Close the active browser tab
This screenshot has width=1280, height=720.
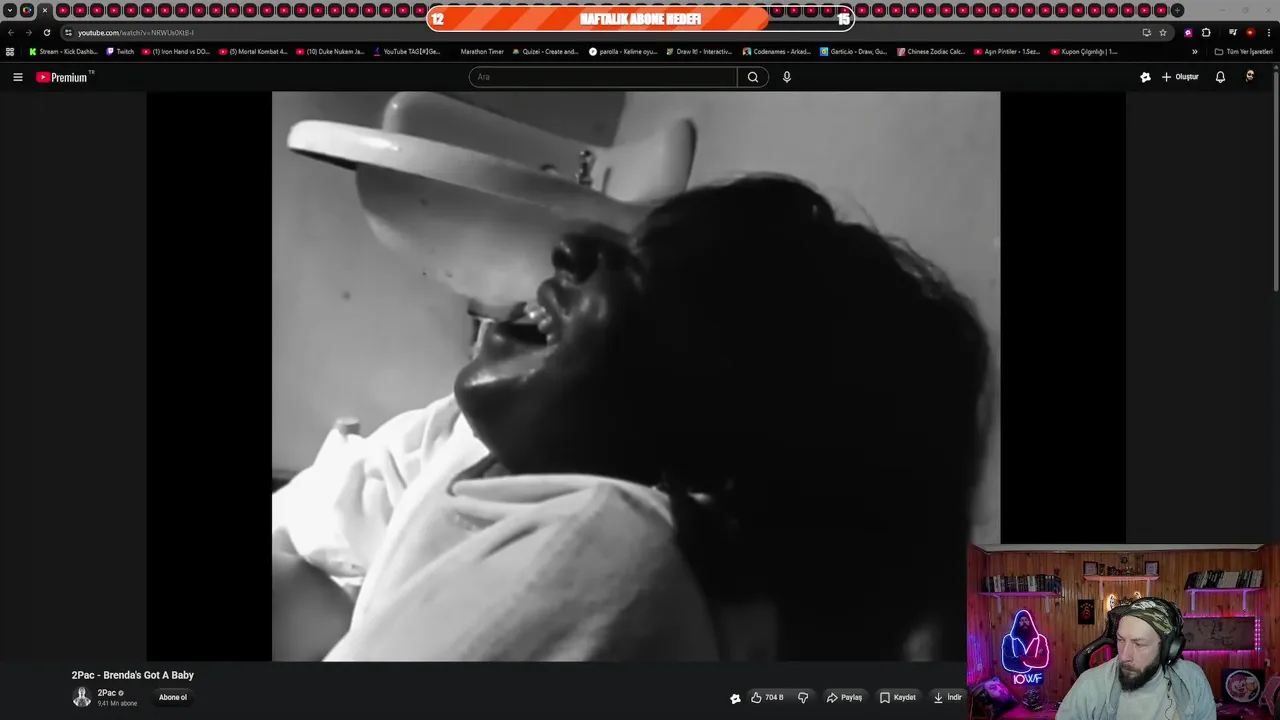45,11
